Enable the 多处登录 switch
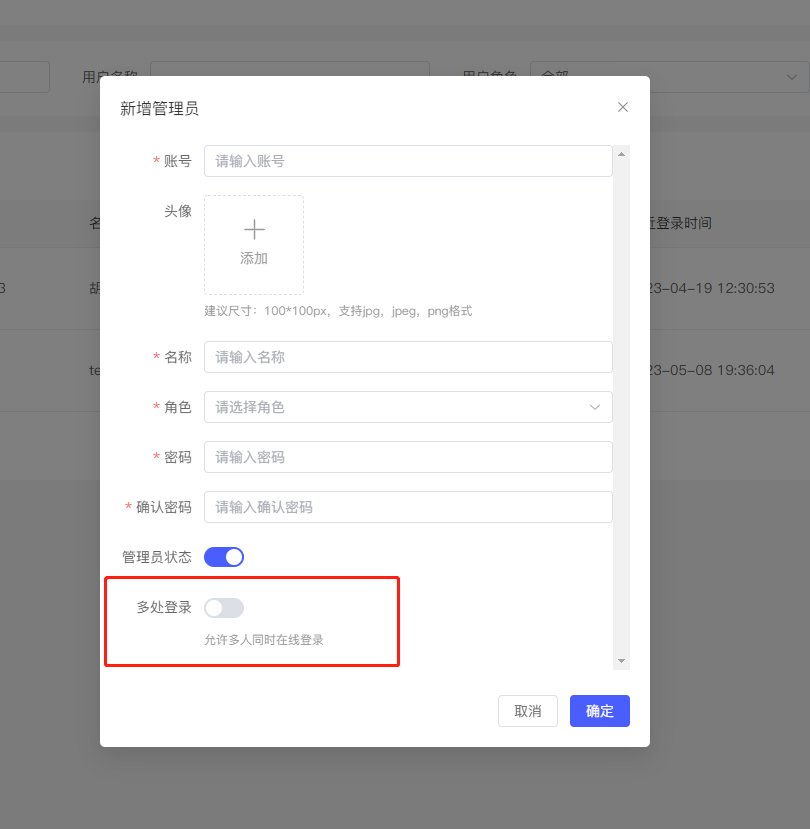Viewport: 810px width, 829px height. pyautogui.click(x=224, y=608)
